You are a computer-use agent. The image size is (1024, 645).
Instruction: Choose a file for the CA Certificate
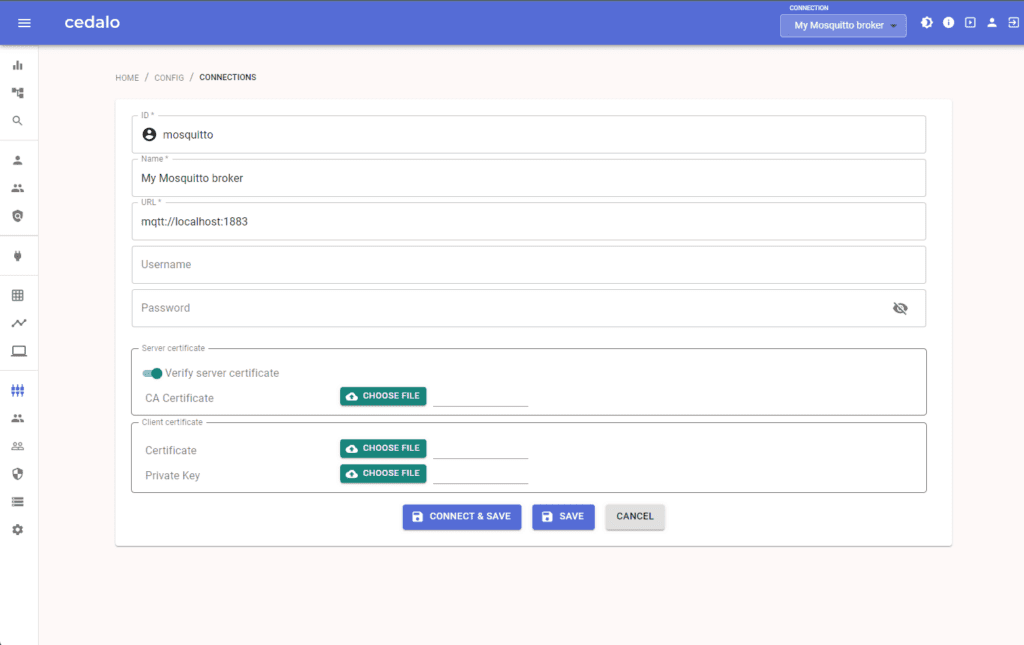pos(383,396)
